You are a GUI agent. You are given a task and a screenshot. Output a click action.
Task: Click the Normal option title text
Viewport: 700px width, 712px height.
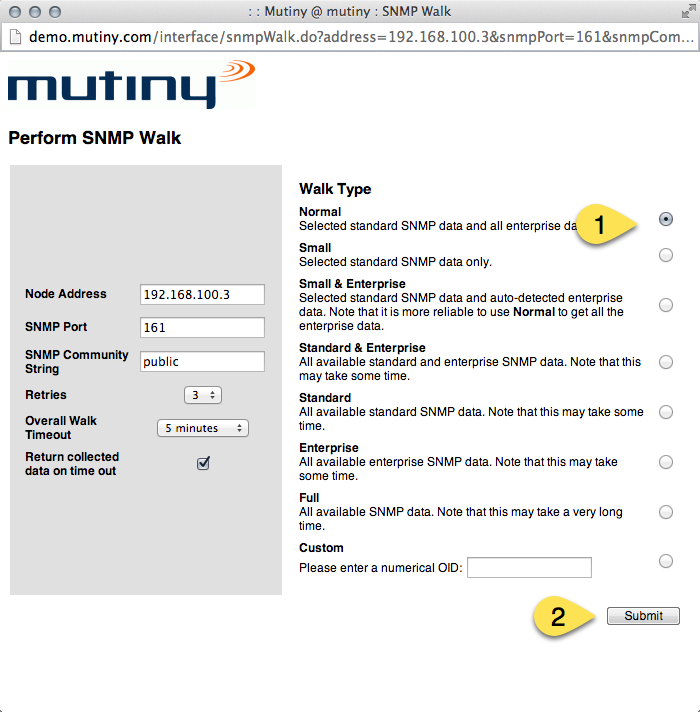320,212
